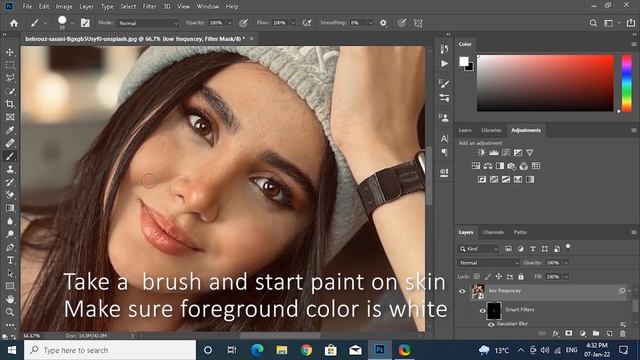Add a Levels adjustment

coord(494,153)
